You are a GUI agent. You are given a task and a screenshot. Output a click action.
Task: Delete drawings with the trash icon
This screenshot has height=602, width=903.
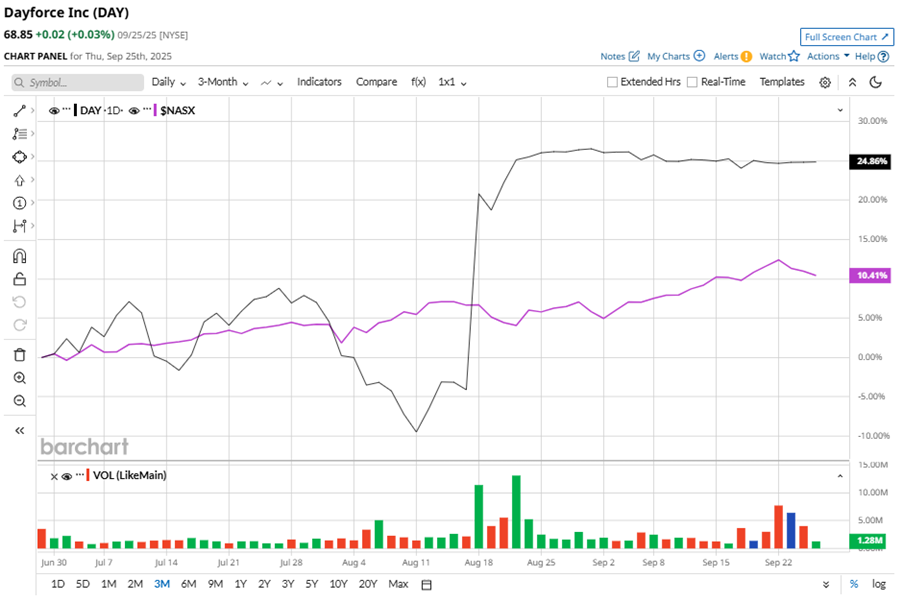pos(19,355)
